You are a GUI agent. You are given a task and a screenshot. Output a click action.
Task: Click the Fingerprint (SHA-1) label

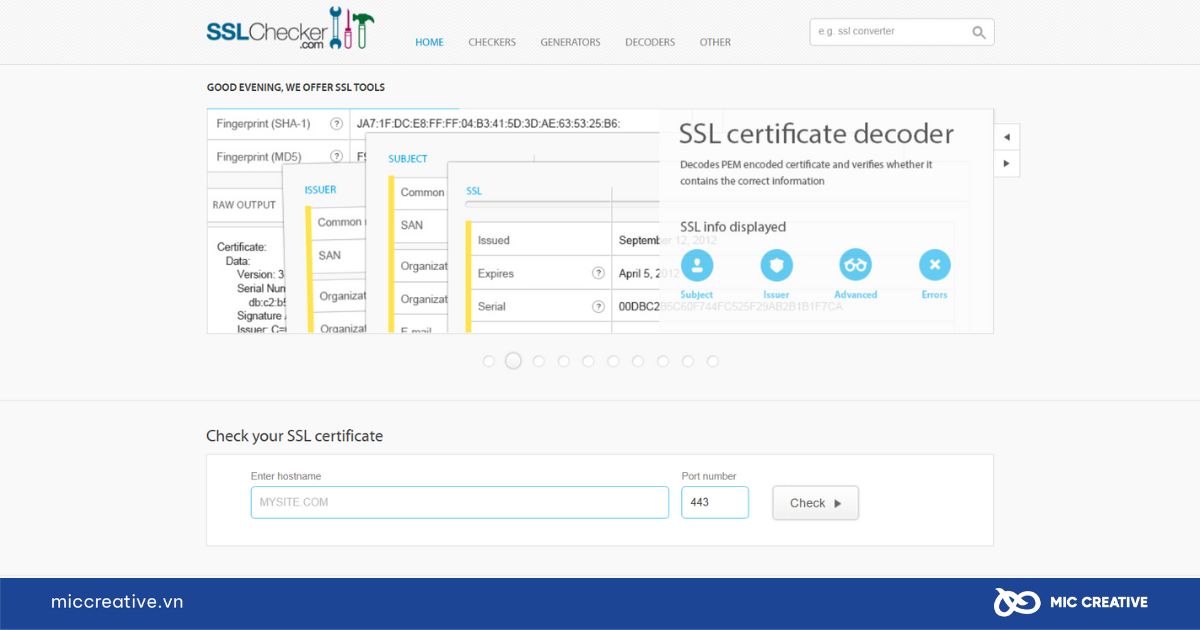pyautogui.click(x=264, y=124)
